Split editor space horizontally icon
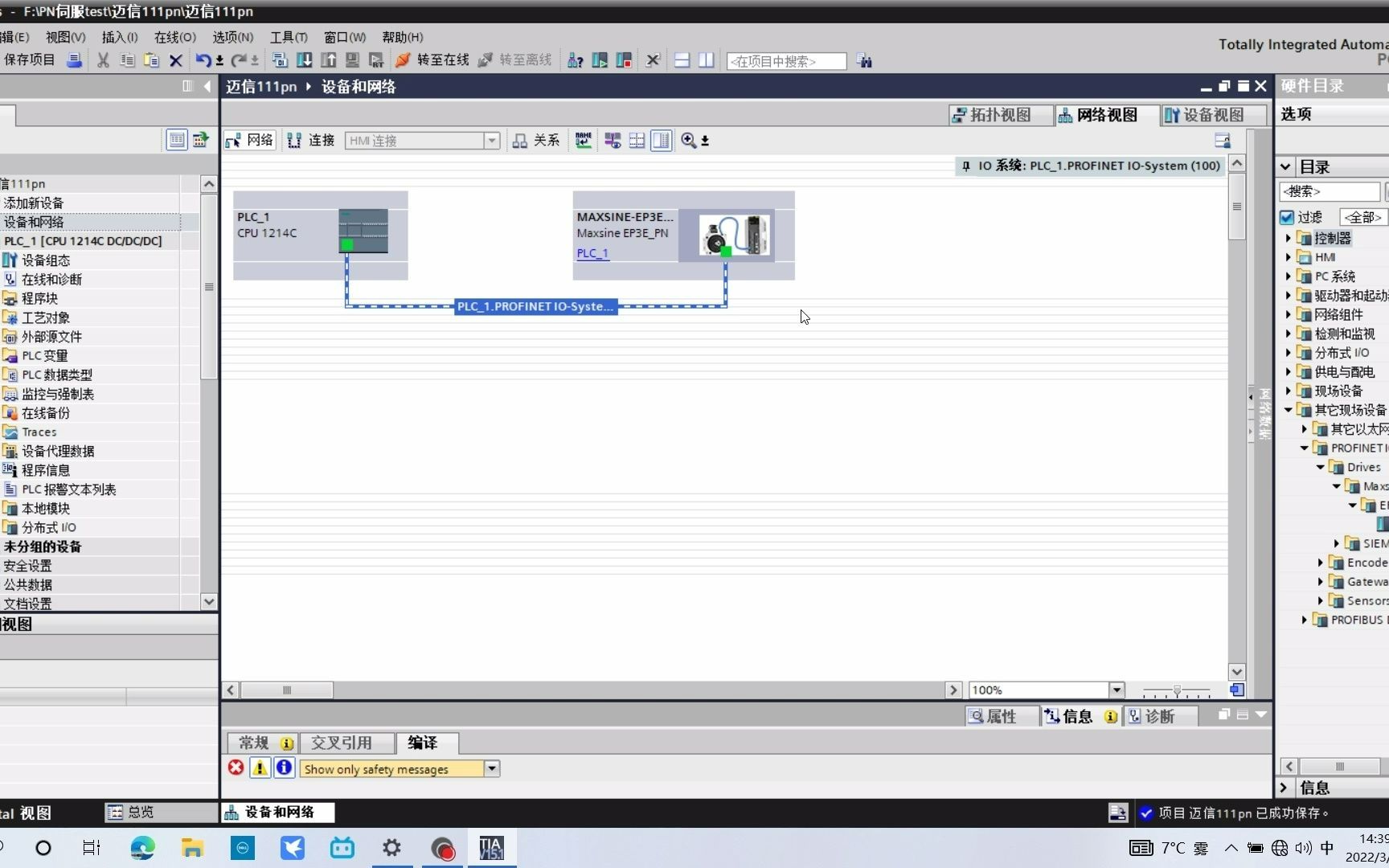Screen dimensions: 1389x868 click(x=682, y=60)
